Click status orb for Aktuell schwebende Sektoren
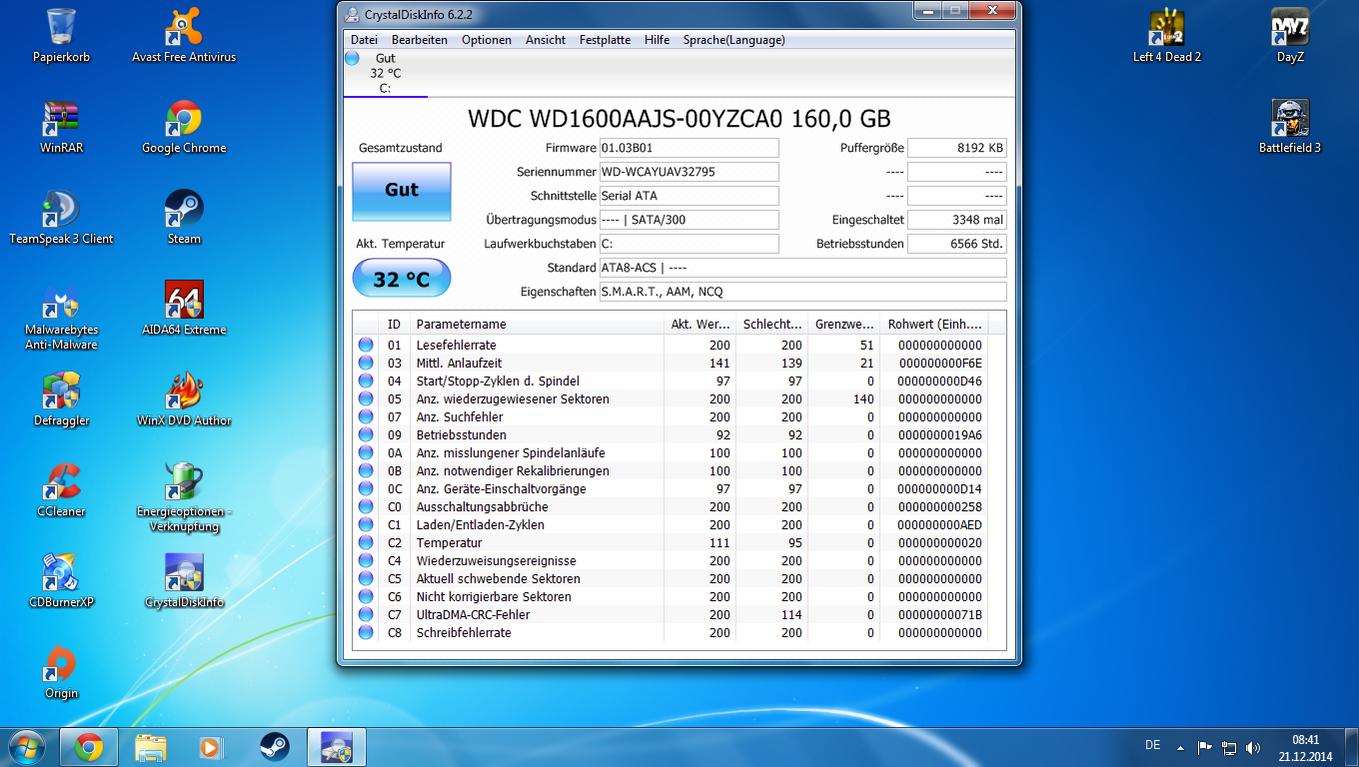 tap(366, 579)
